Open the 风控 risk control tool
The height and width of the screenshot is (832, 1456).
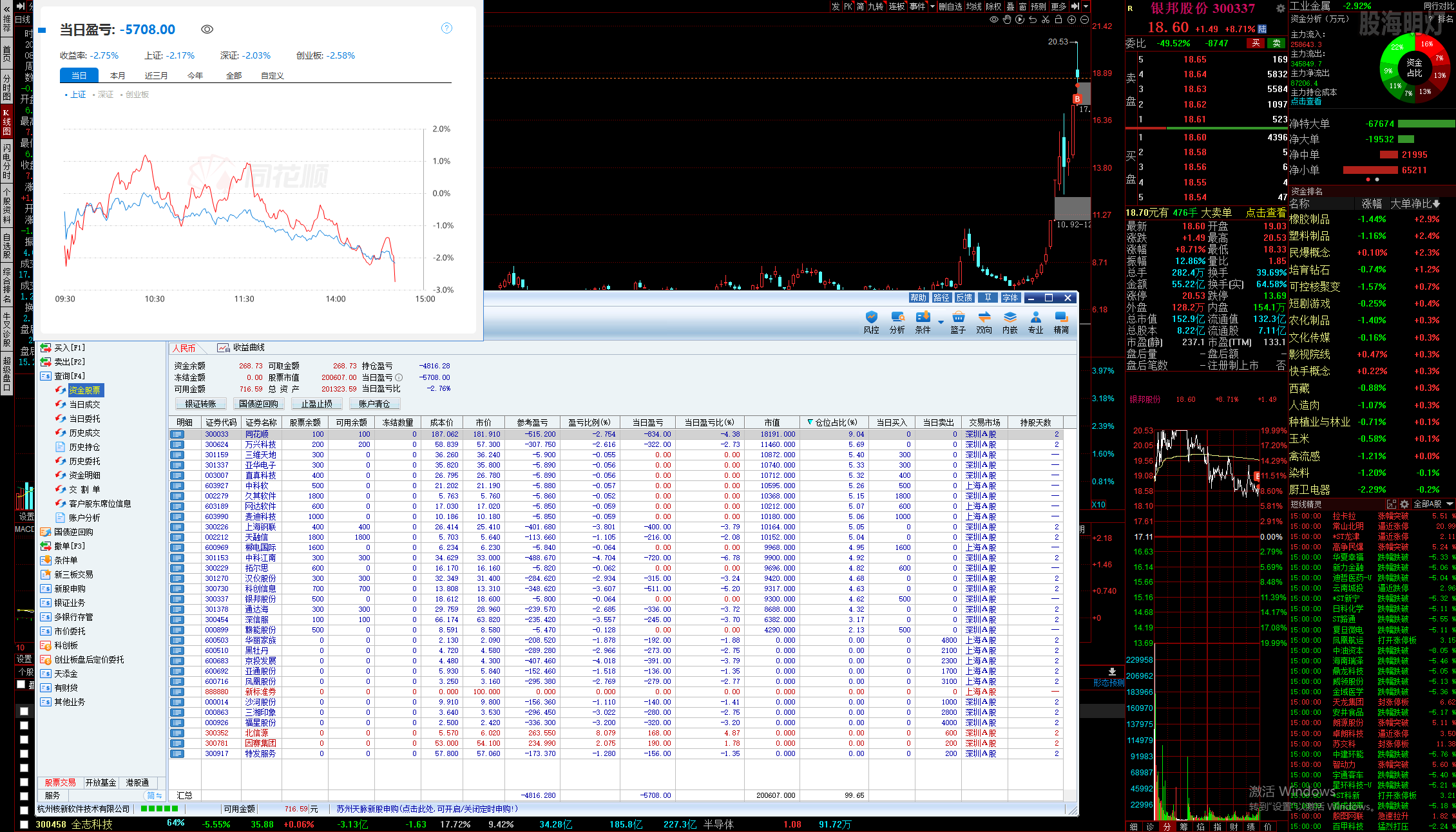coord(871,323)
